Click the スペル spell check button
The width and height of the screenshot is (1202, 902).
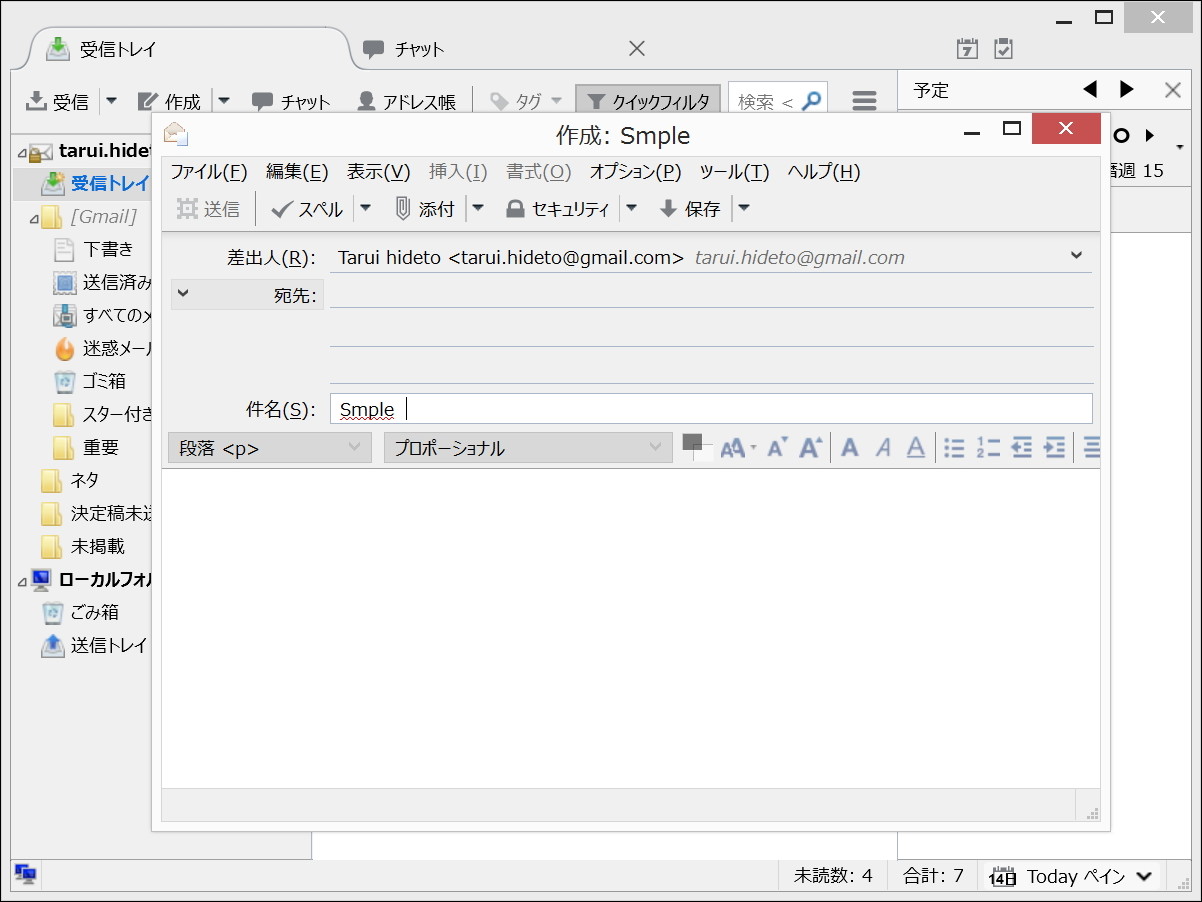coord(307,209)
